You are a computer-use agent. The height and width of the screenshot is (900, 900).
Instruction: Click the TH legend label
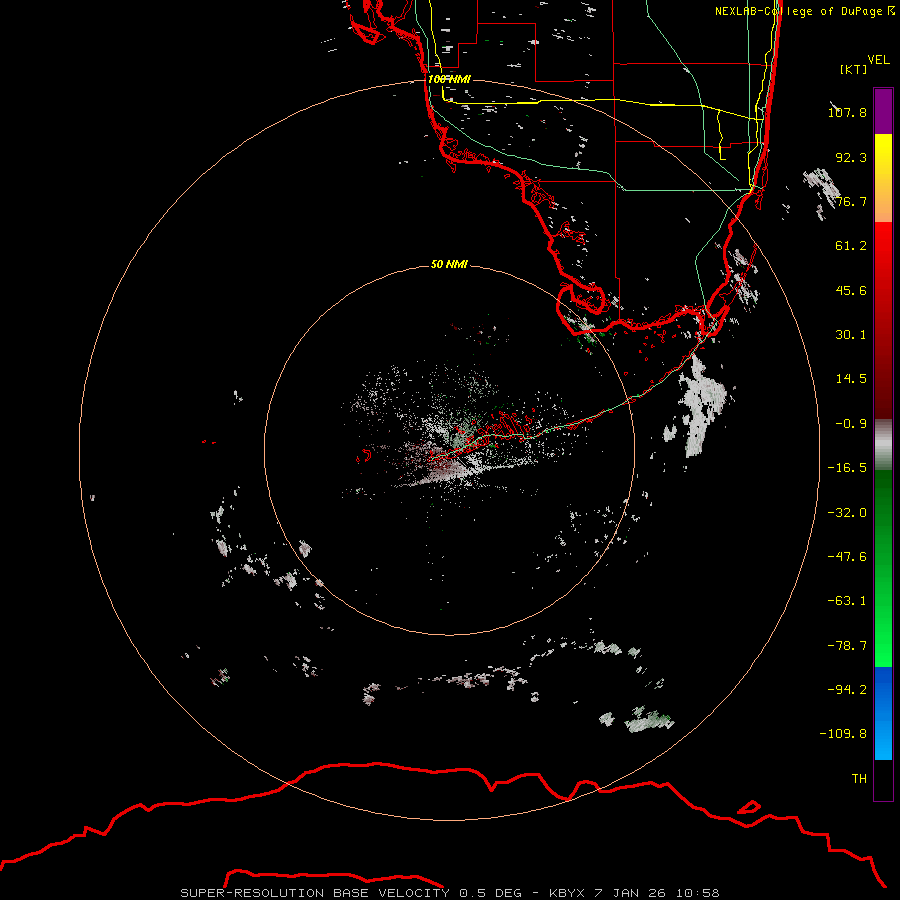click(859, 779)
